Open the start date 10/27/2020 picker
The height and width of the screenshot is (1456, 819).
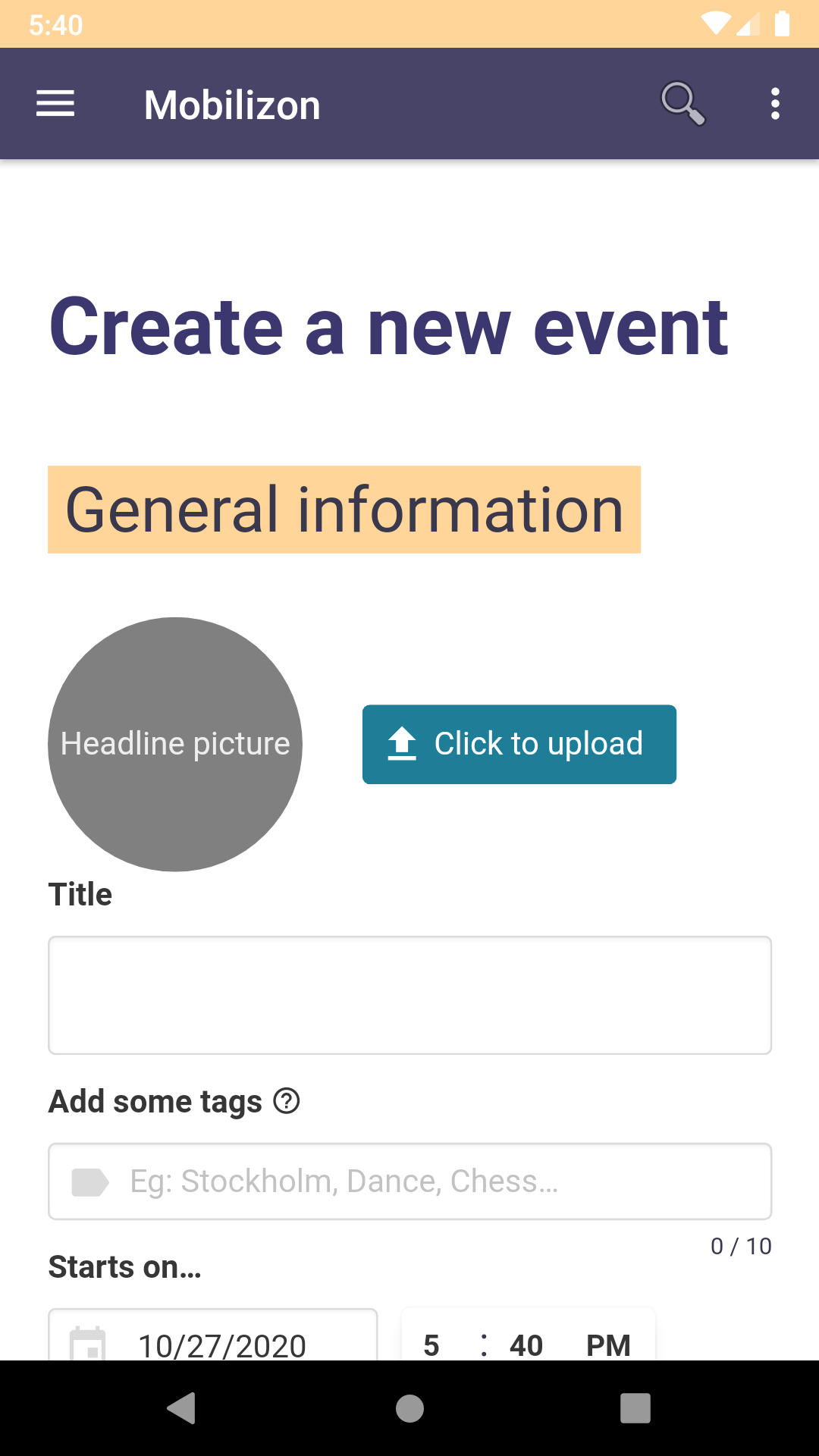221,1345
